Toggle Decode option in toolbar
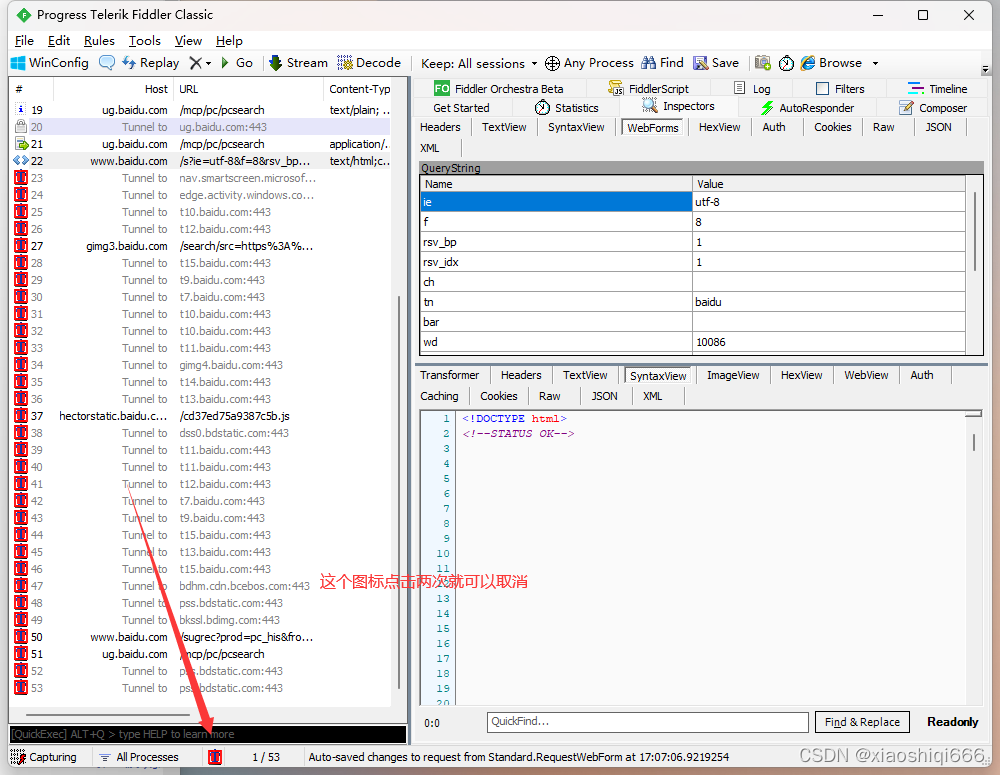Image resolution: width=1000 pixels, height=775 pixels. (369, 63)
